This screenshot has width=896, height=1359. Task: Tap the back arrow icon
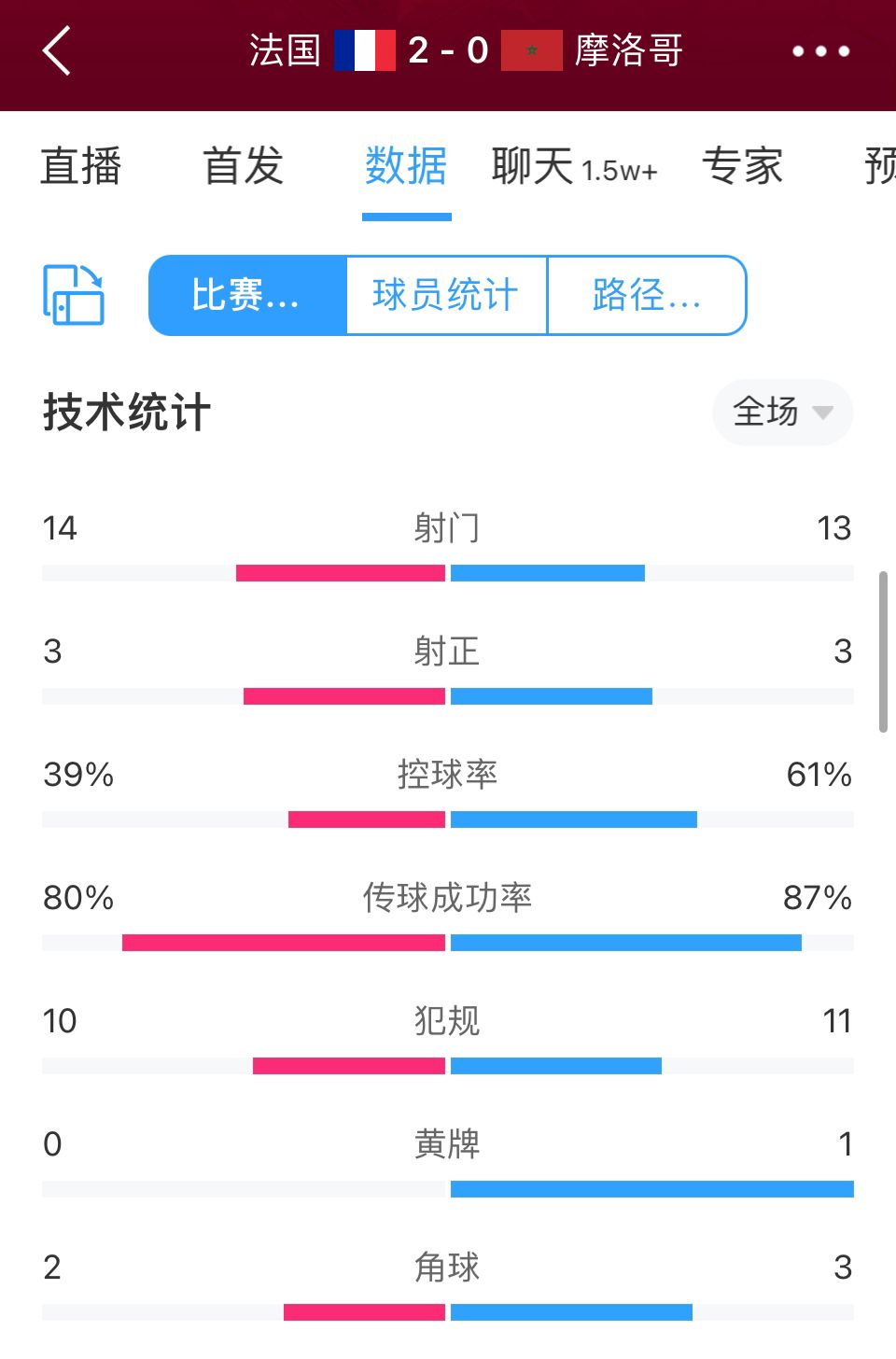[57, 50]
